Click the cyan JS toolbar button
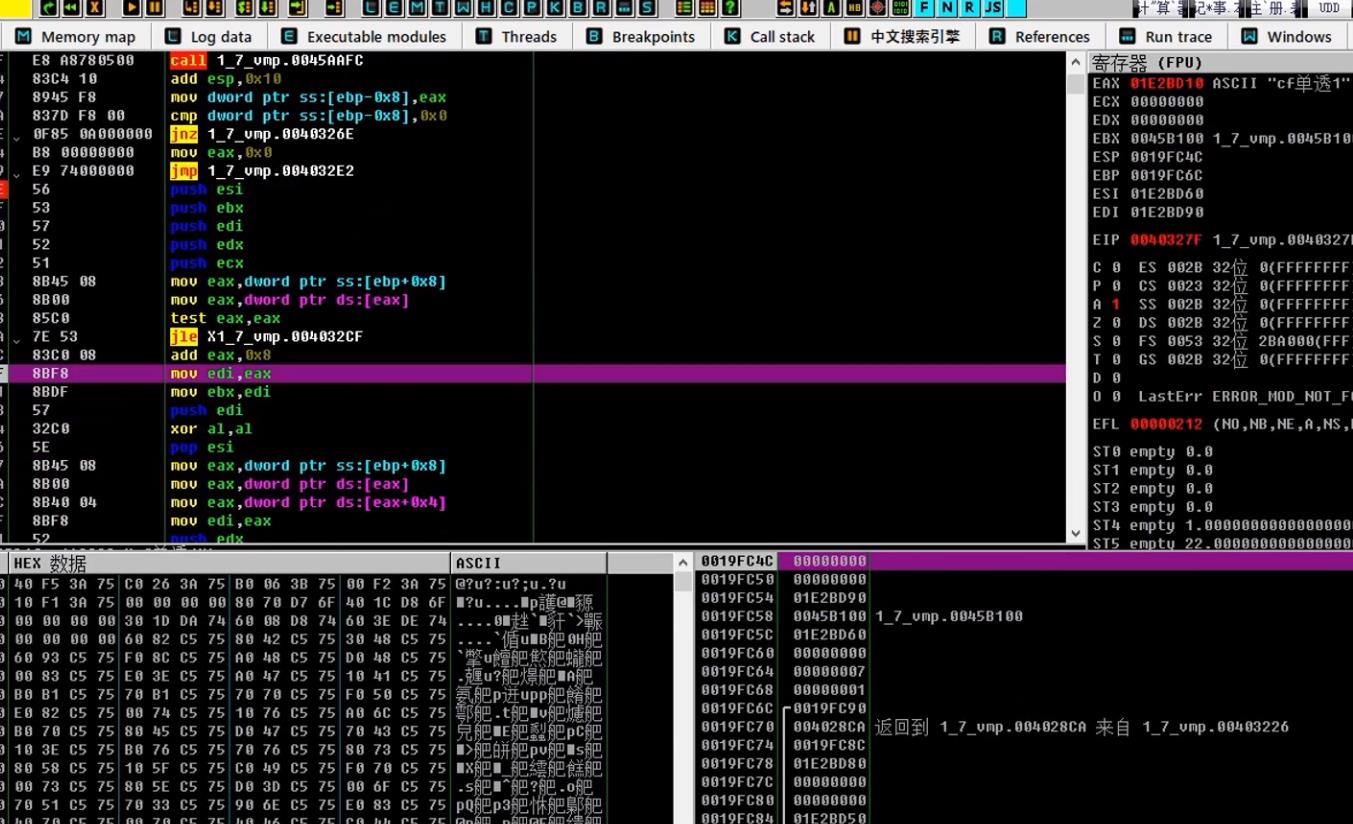This screenshot has height=824, width=1353. pyautogui.click(x=993, y=8)
